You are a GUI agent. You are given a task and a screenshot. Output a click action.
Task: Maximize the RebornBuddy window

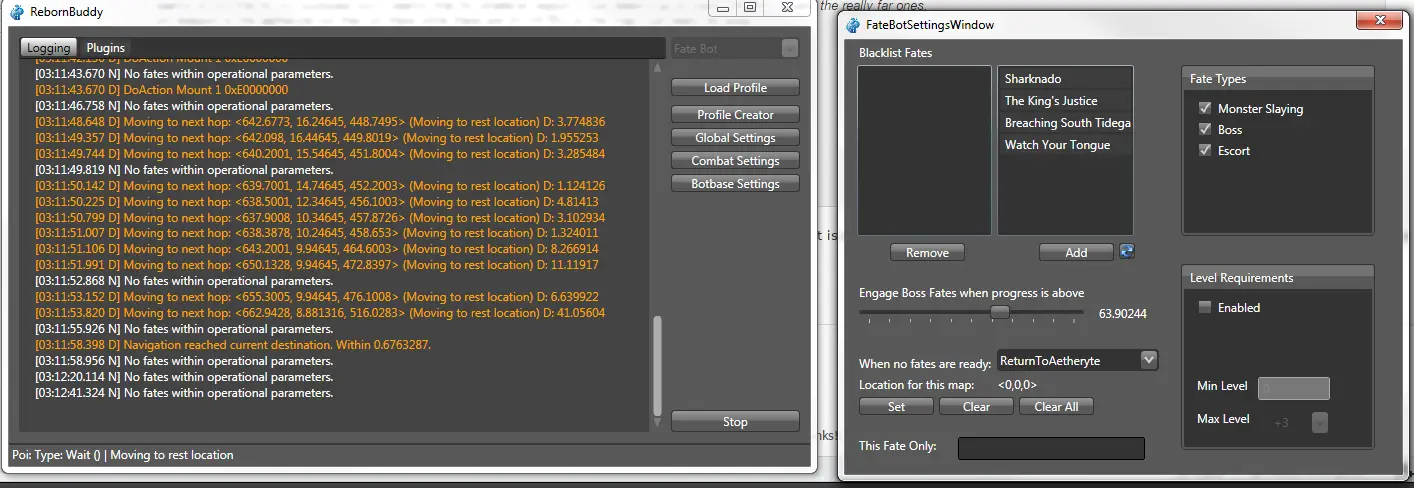click(749, 8)
